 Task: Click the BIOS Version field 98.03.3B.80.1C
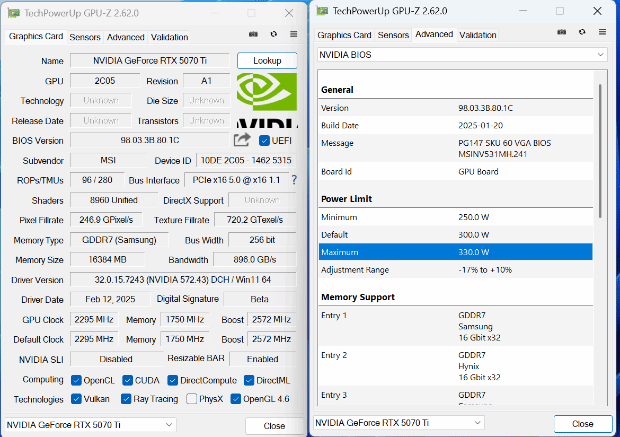pyautogui.click(x=150, y=140)
